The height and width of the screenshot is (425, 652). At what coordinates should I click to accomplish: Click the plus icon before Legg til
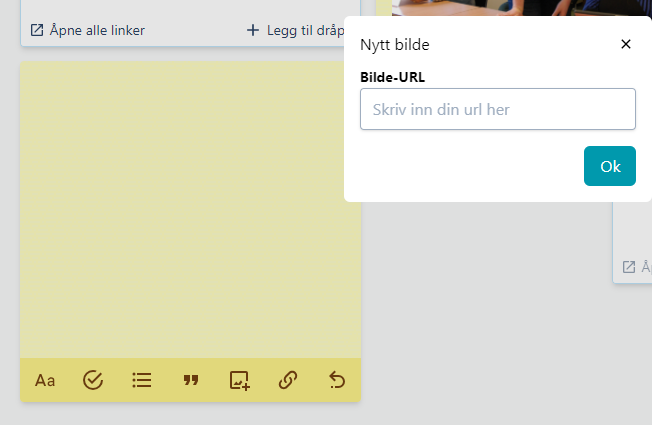coord(253,30)
